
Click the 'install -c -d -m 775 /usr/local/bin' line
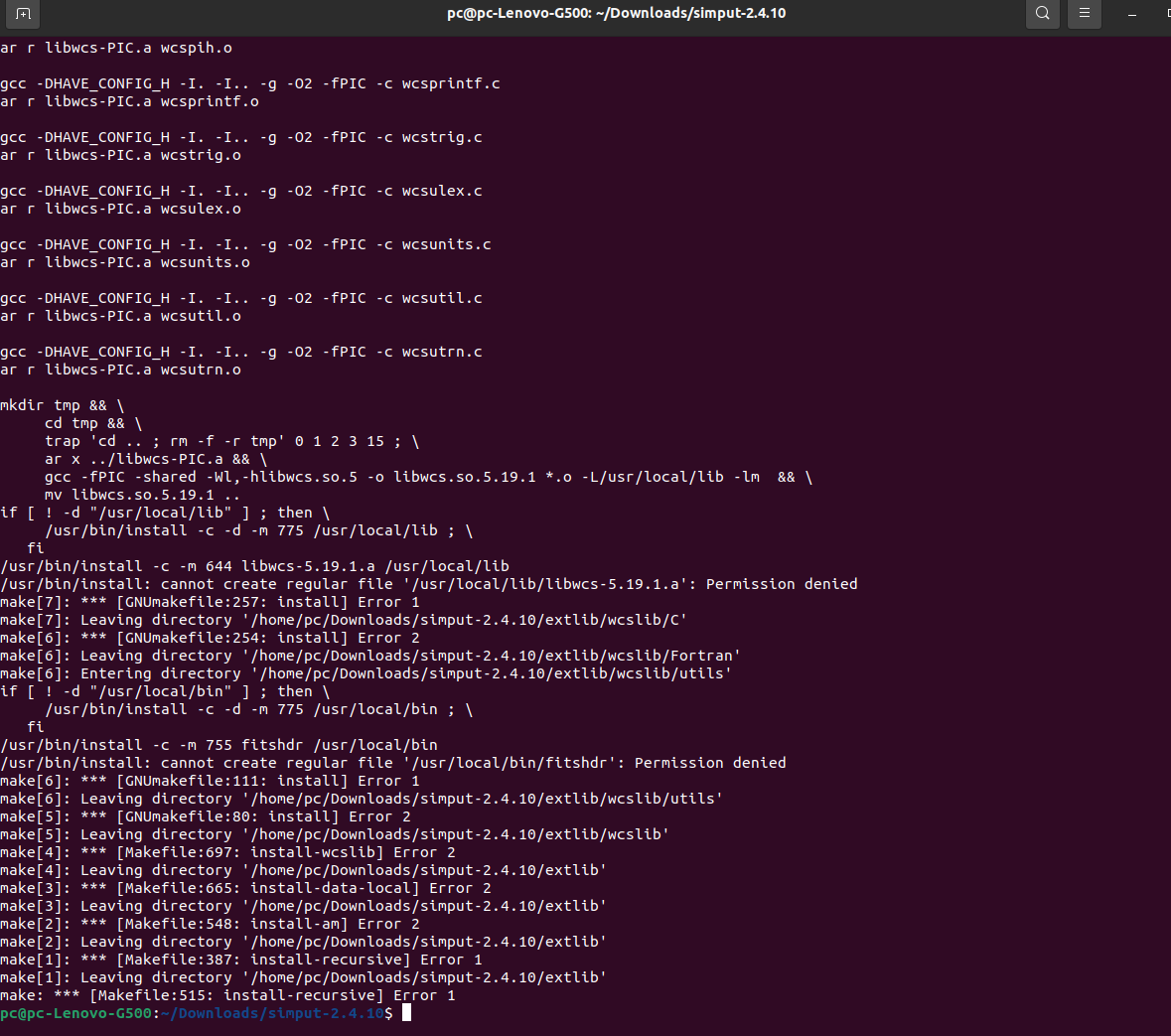259,709
